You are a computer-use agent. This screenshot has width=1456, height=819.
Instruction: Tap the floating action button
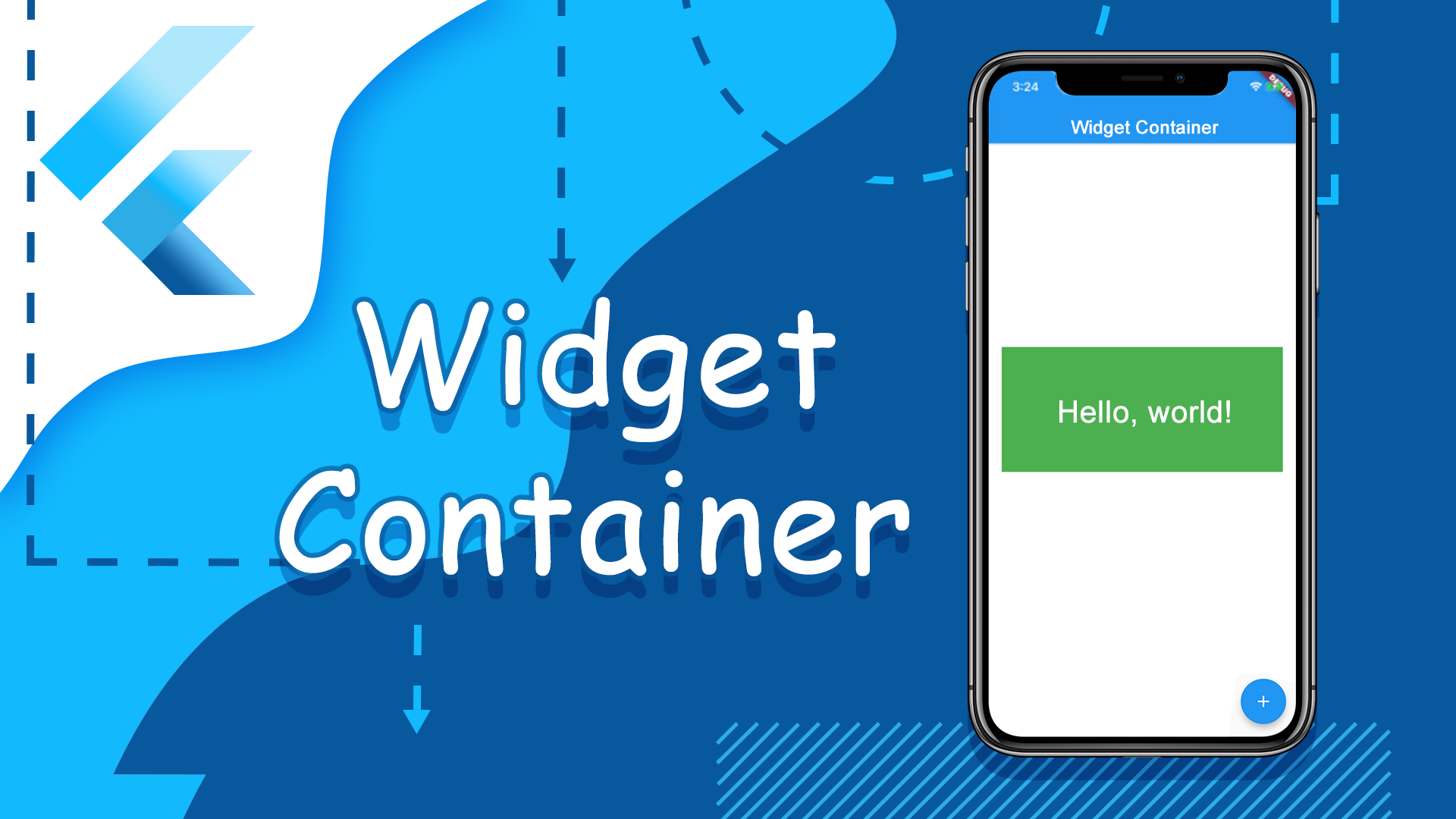[1264, 700]
